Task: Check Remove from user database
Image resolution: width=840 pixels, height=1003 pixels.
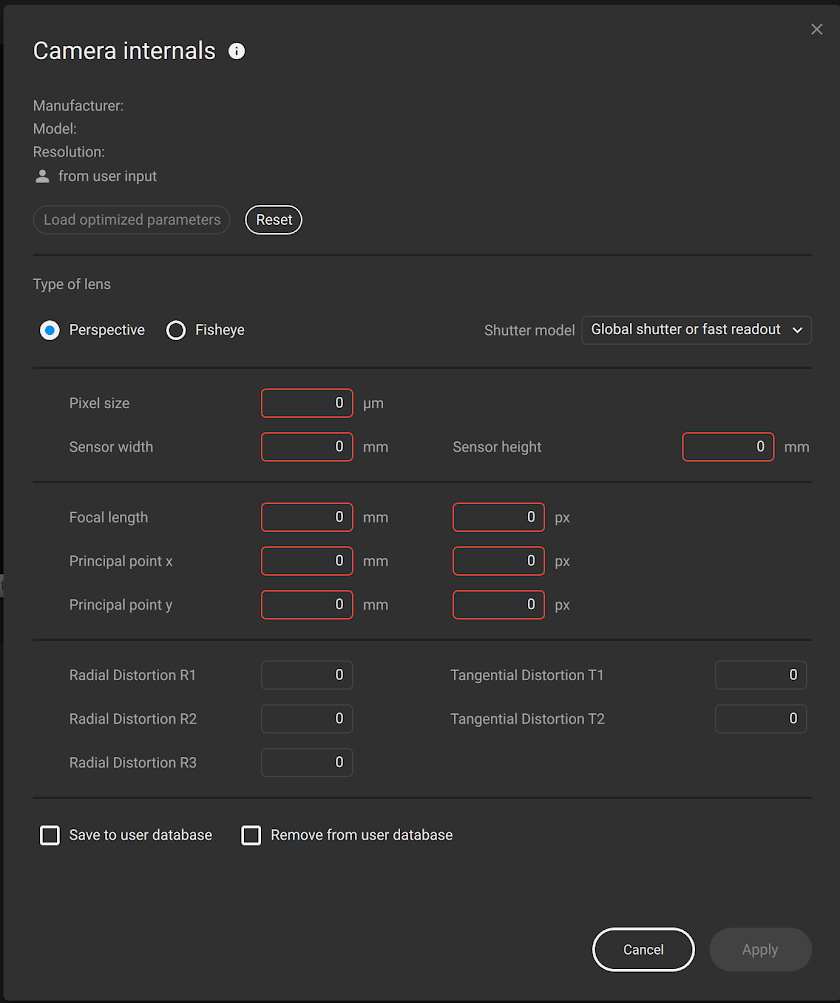Action: coord(251,835)
